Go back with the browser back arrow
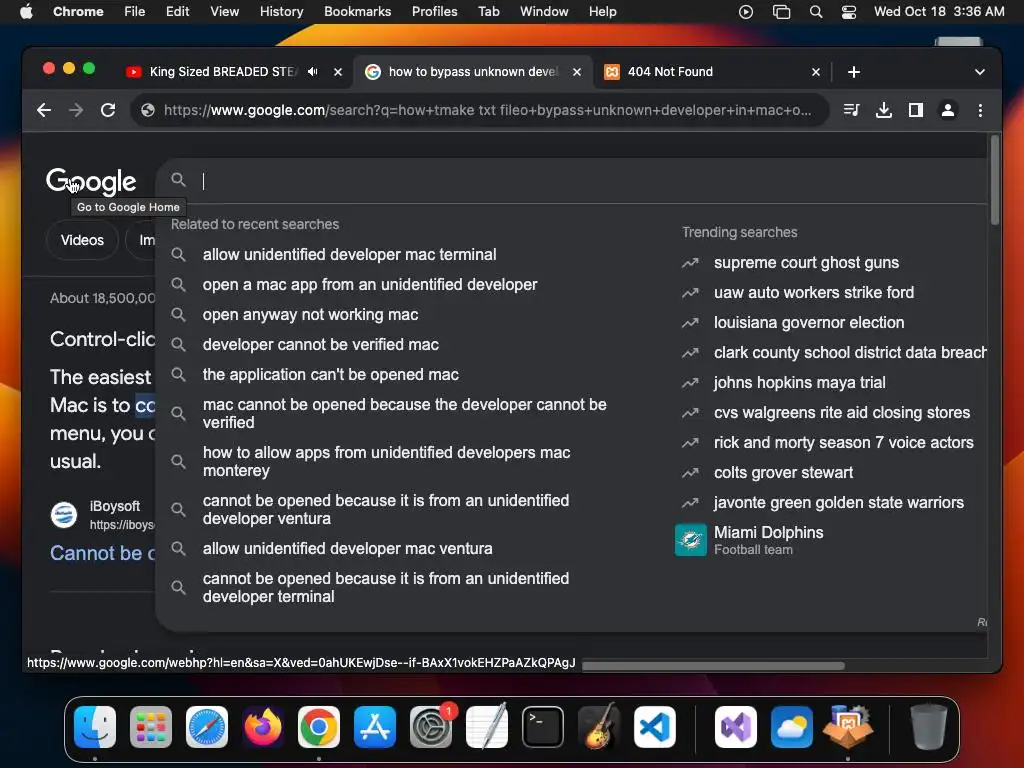Image resolution: width=1024 pixels, height=768 pixels. click(x=44, y=110)
